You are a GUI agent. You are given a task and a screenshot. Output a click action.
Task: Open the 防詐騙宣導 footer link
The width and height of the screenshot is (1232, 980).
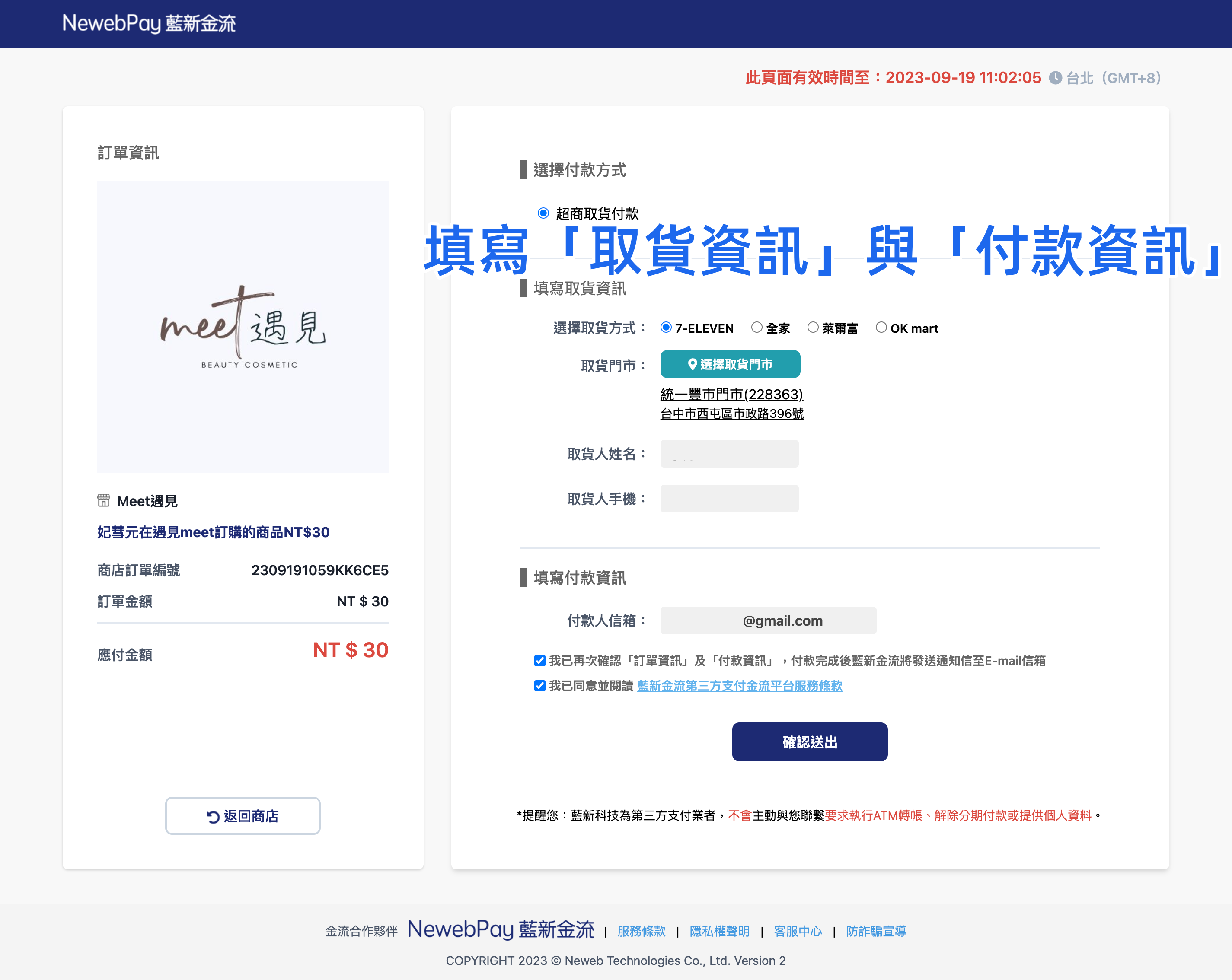click(x=877, y=932)
